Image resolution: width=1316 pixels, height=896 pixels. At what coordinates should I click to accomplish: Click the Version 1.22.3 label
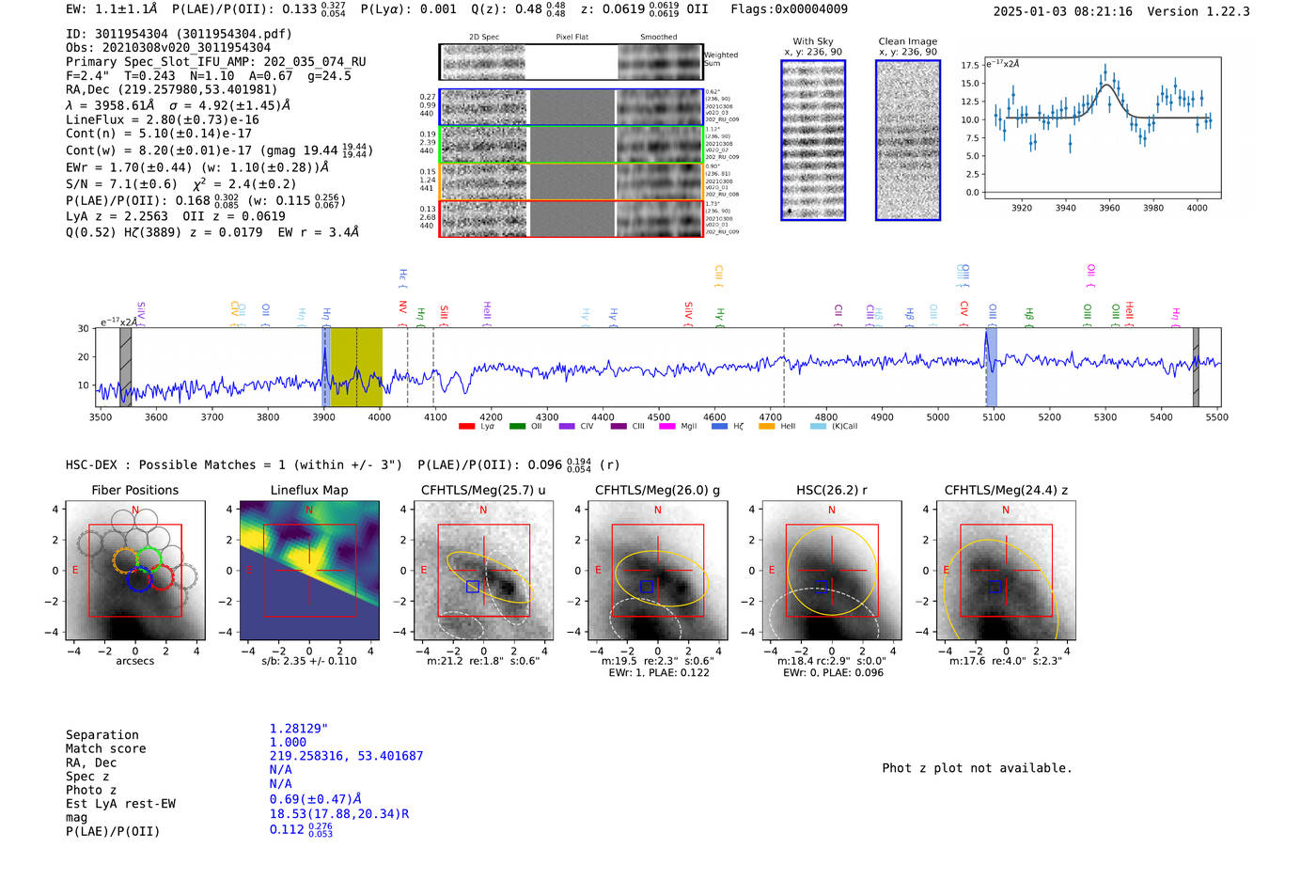click(x=1198, y=12)
